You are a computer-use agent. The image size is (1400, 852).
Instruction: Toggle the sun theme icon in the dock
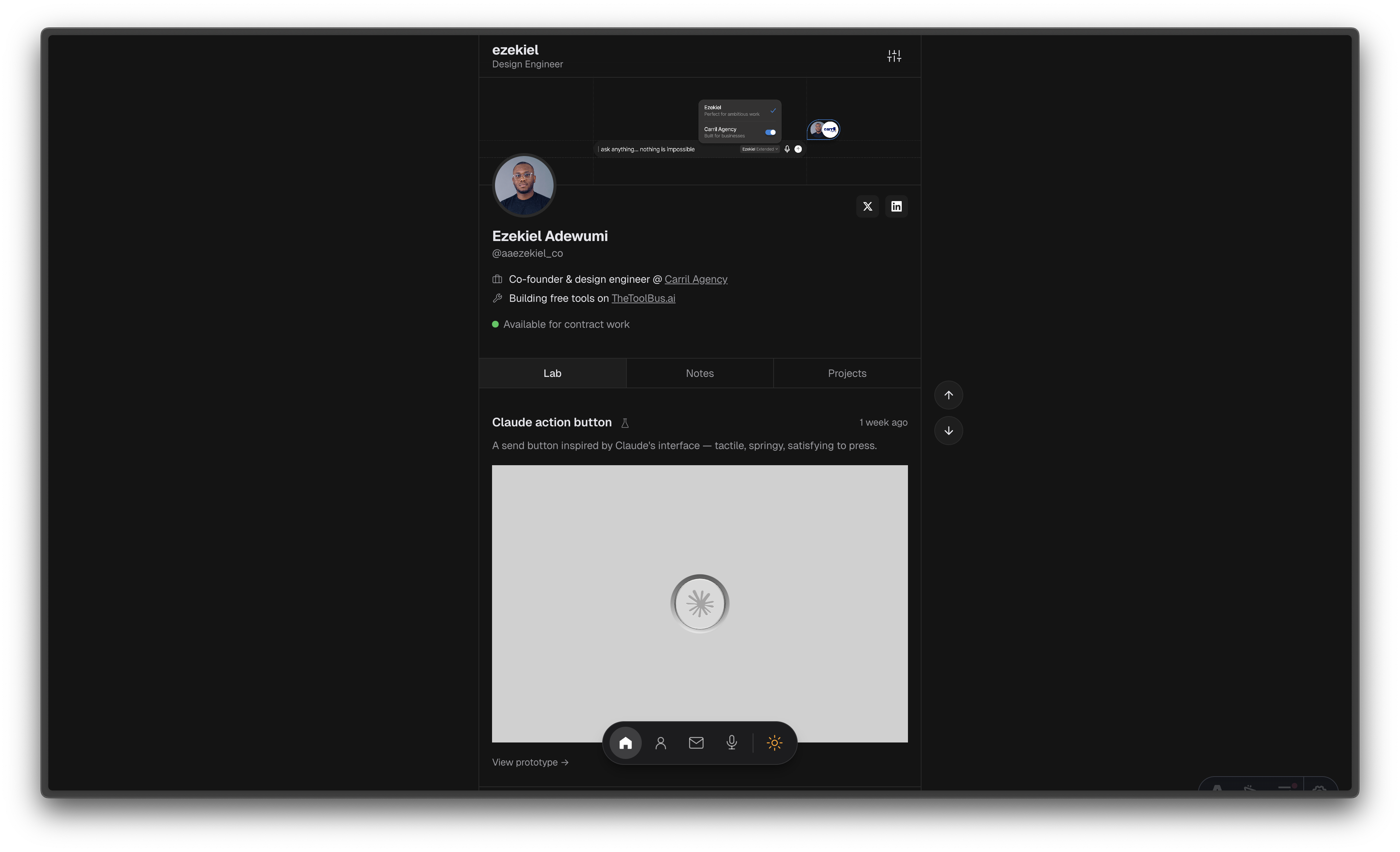774,743
